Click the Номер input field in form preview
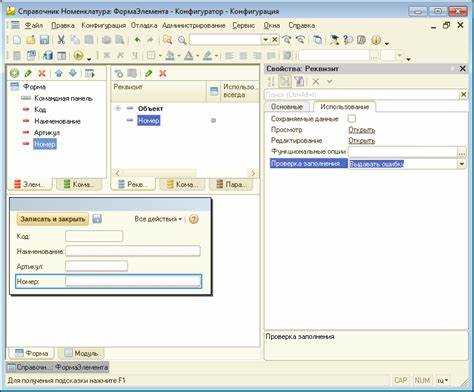Viewport: 474px width, 392px height. pos(133,281)
